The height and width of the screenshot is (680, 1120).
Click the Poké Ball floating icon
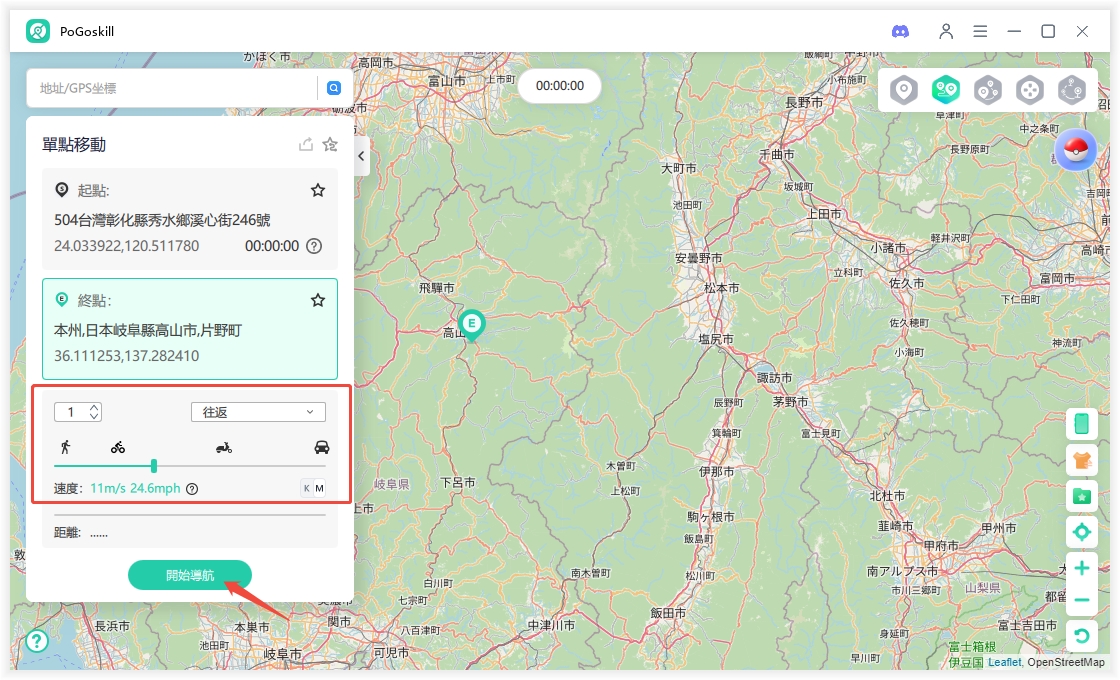[x=1076, y=150]
